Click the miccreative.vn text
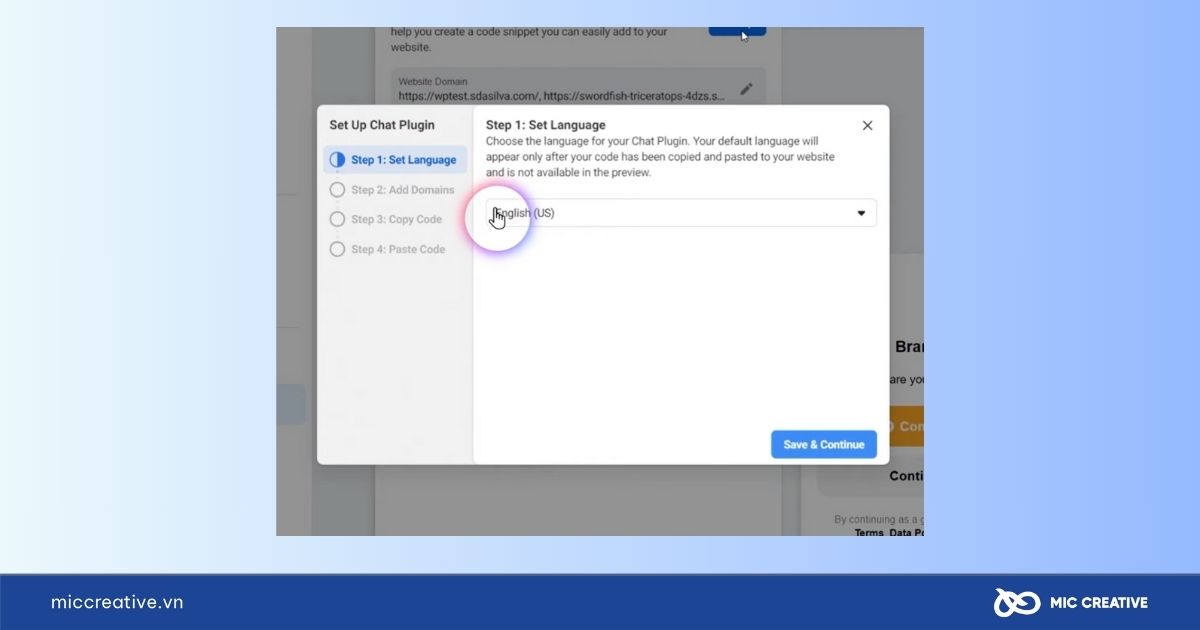1200x630 pixels. [x=117, y=602]
